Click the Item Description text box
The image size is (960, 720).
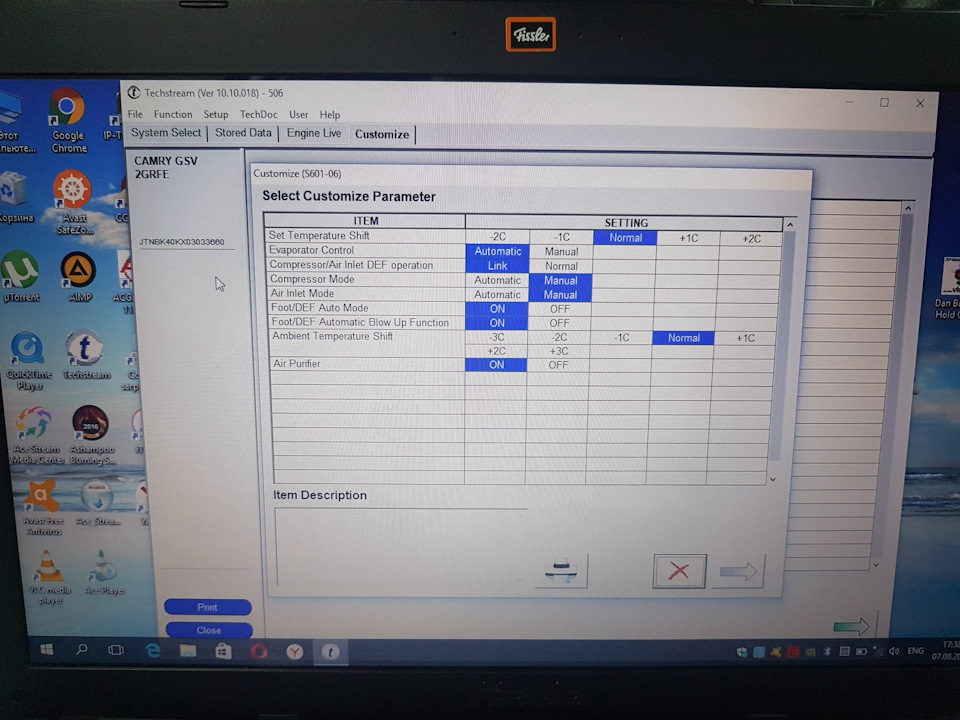click(399, 546)
